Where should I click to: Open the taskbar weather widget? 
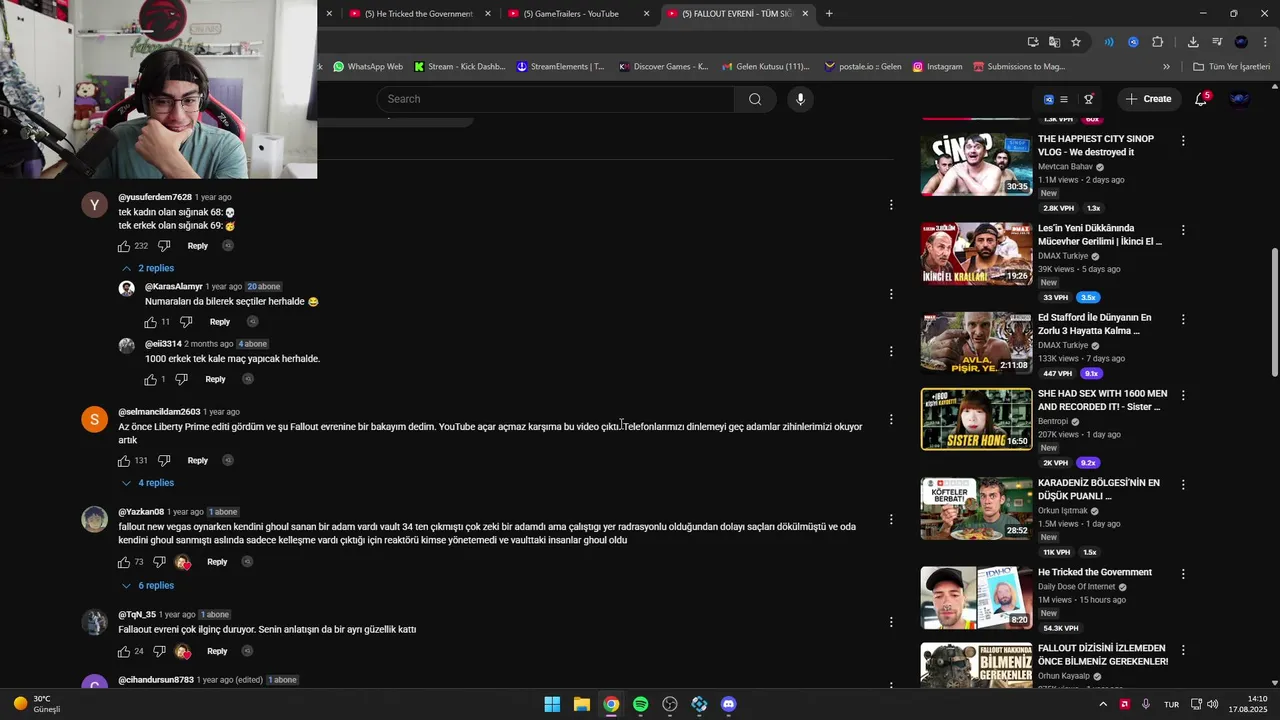pyautogui.click(x=38, y=704)
